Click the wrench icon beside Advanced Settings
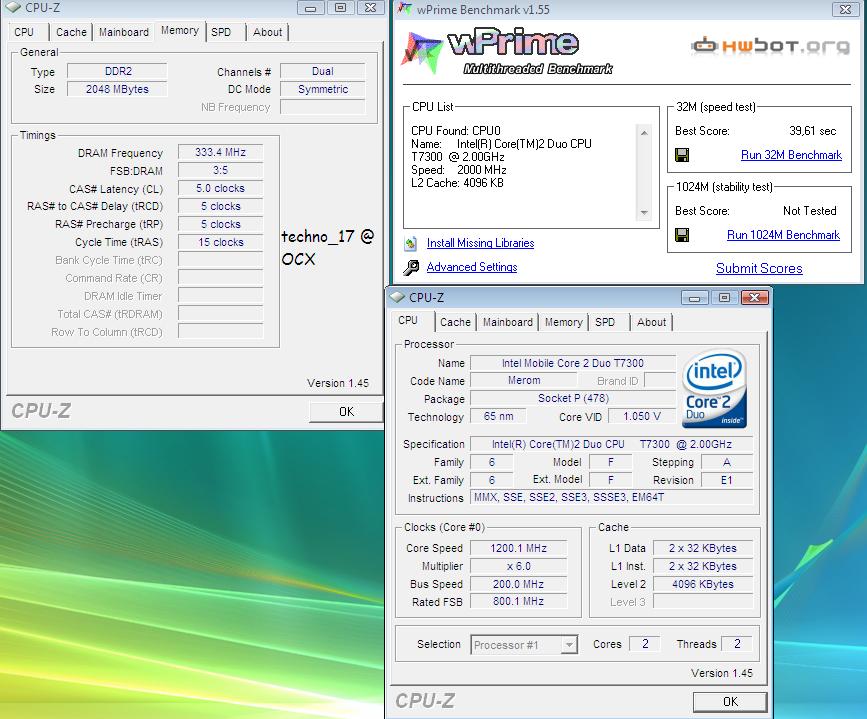 [x=411, y=268]
